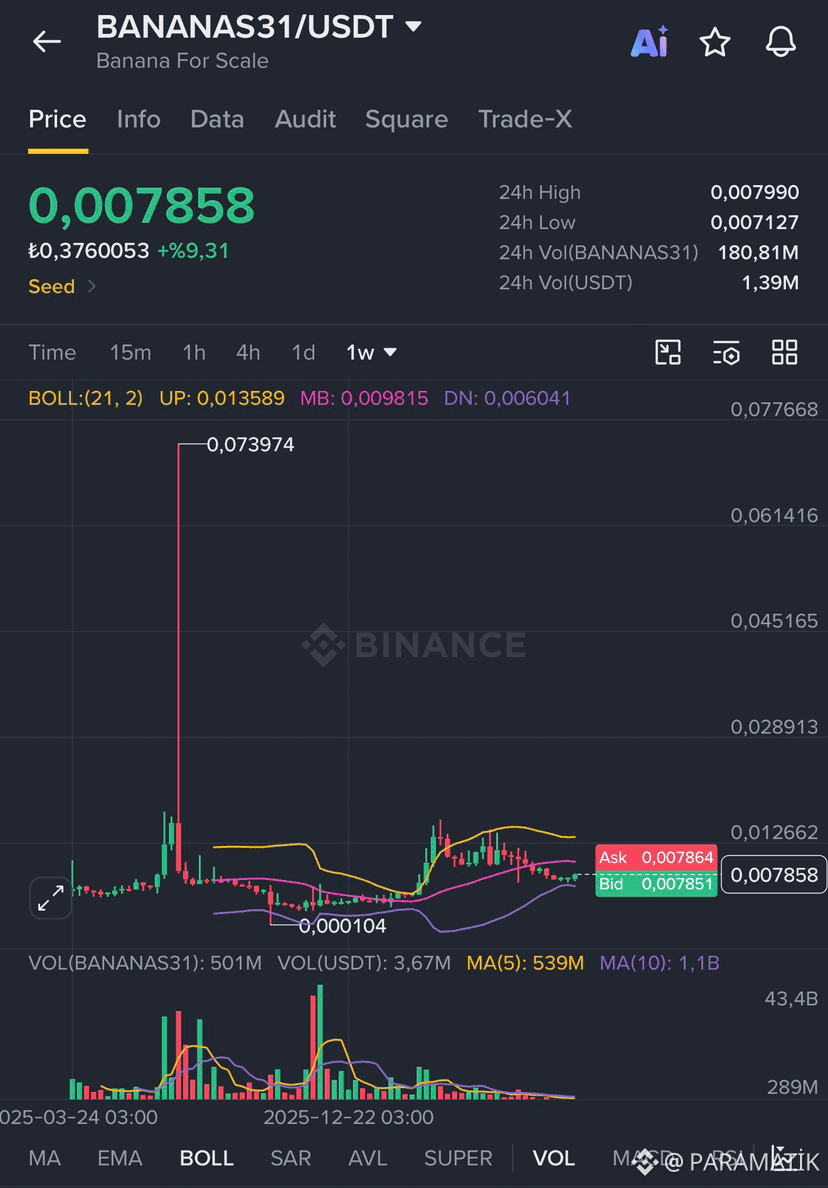Enable the SAR indicator

click(291, 1158)
